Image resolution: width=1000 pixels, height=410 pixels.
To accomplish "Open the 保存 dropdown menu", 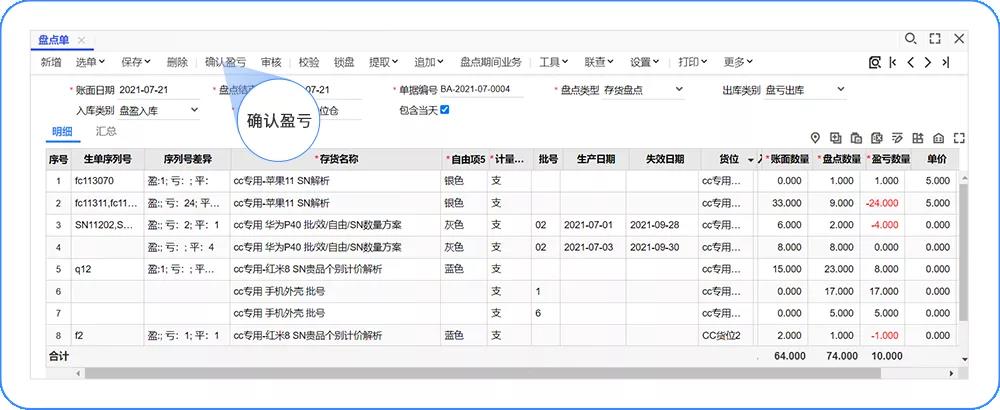I will point(136,62).
